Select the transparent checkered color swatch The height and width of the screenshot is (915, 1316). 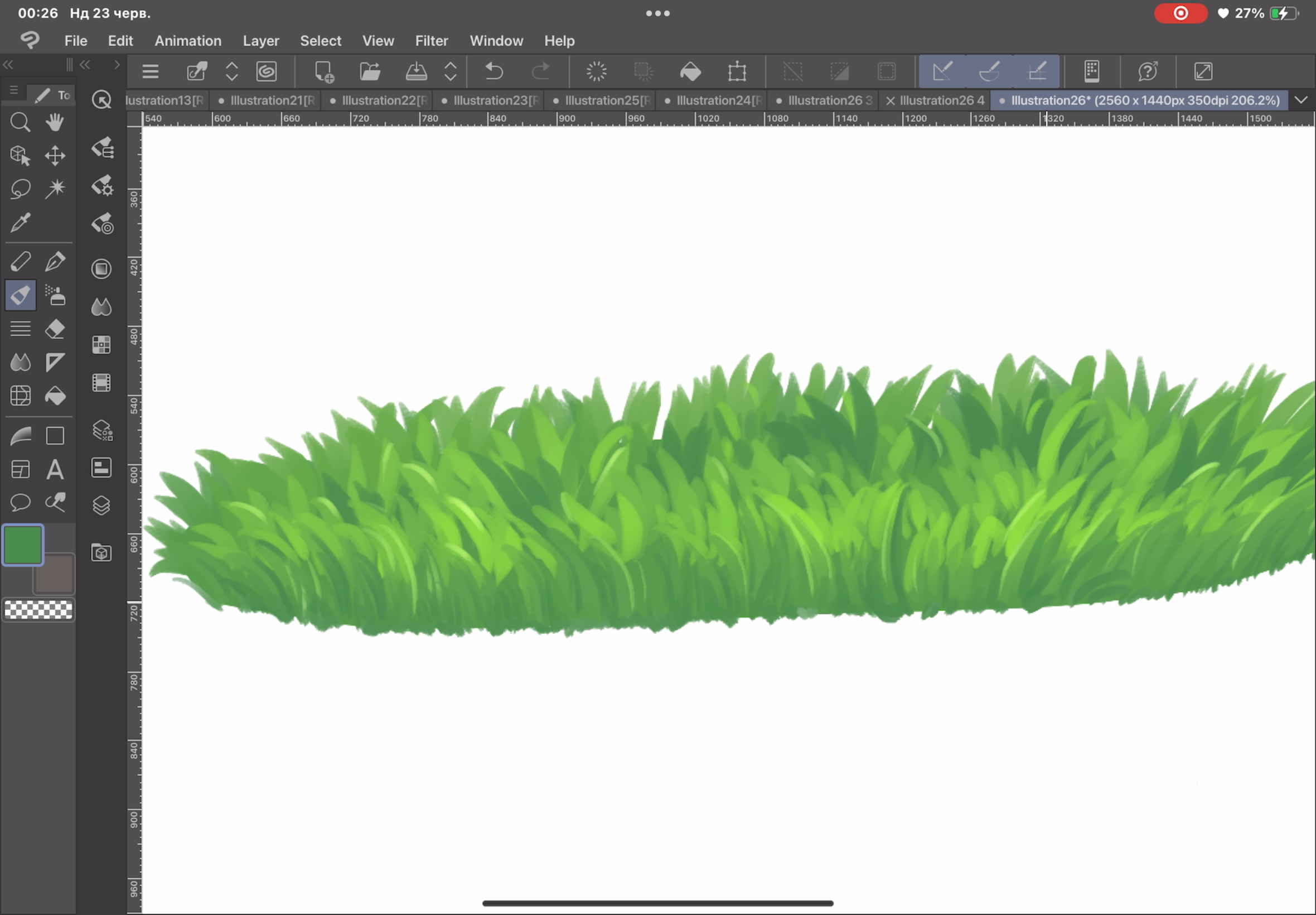tap(38, 609)
